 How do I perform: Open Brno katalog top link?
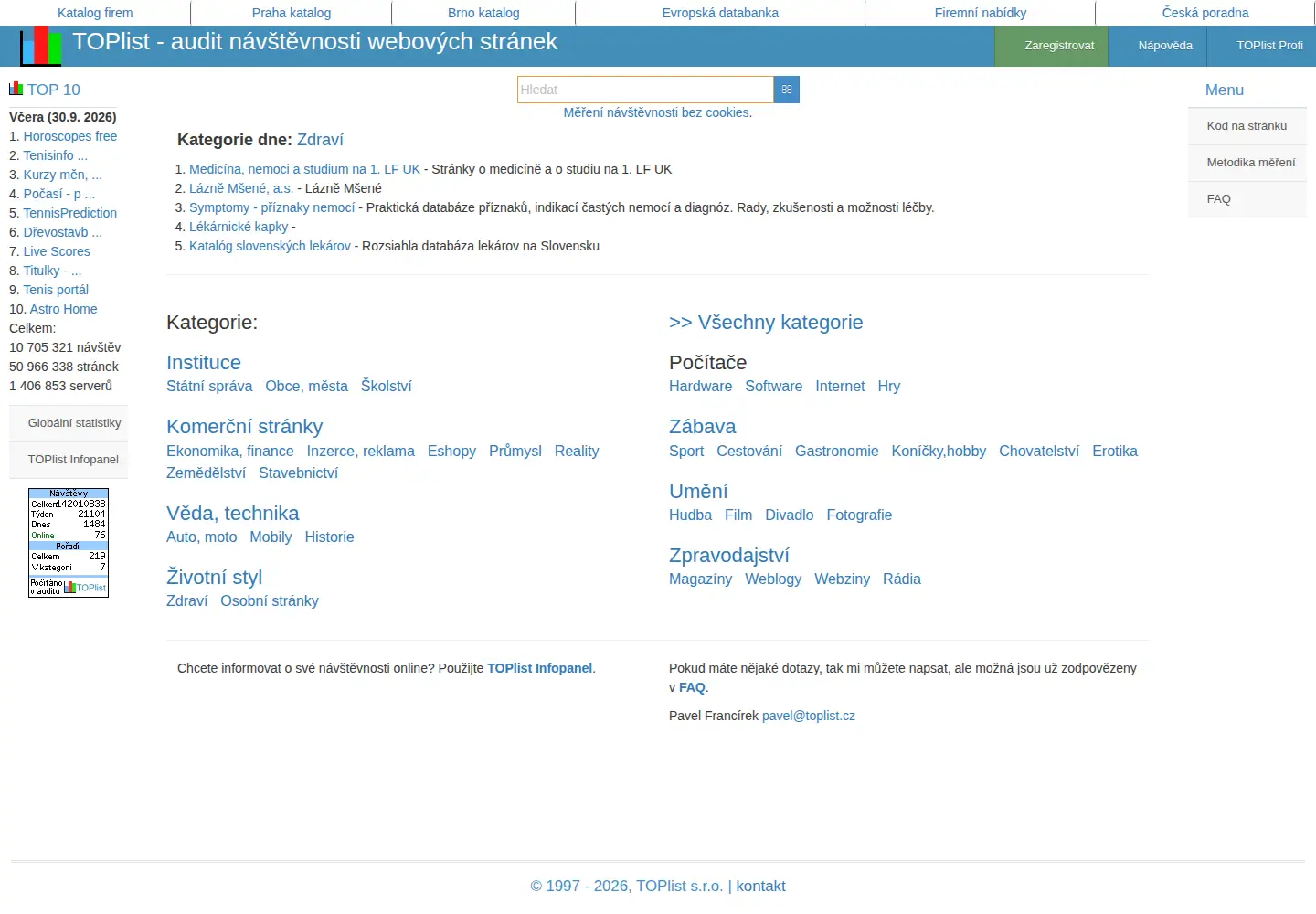(483, 13)
